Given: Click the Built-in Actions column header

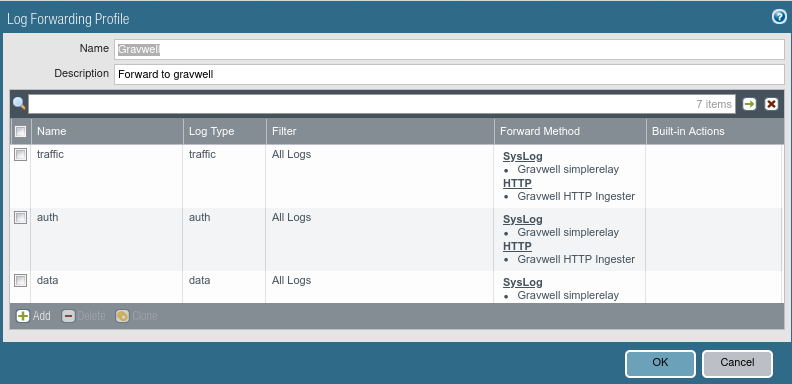Looking at the screenshot, I should [x=715, y=131].
